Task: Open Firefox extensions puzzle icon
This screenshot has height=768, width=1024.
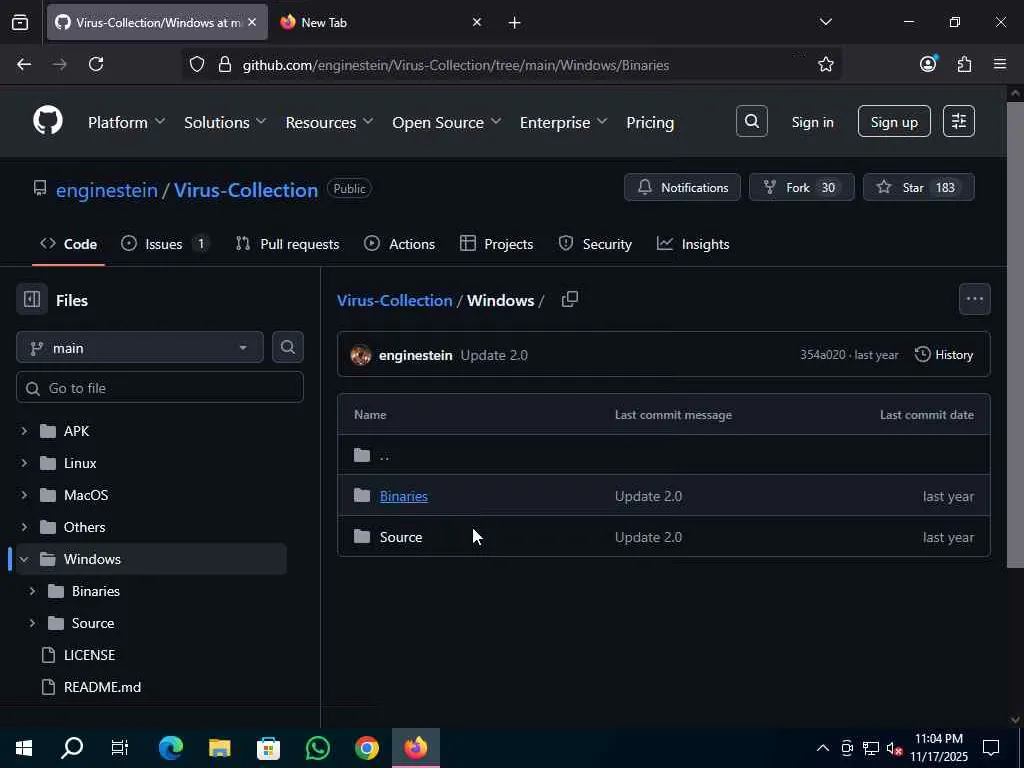Action: 964,64
